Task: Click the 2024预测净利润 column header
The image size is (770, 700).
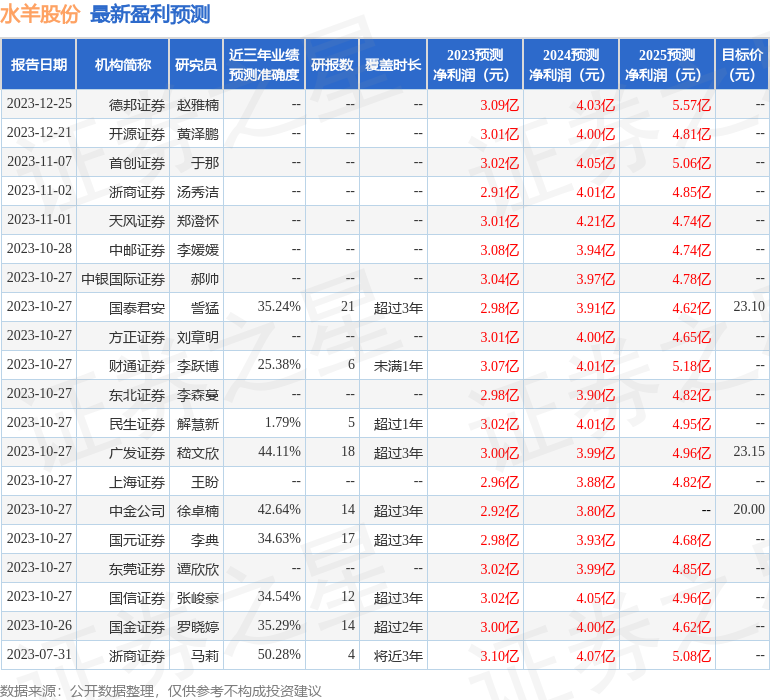Action: click(x=571, y=64)
